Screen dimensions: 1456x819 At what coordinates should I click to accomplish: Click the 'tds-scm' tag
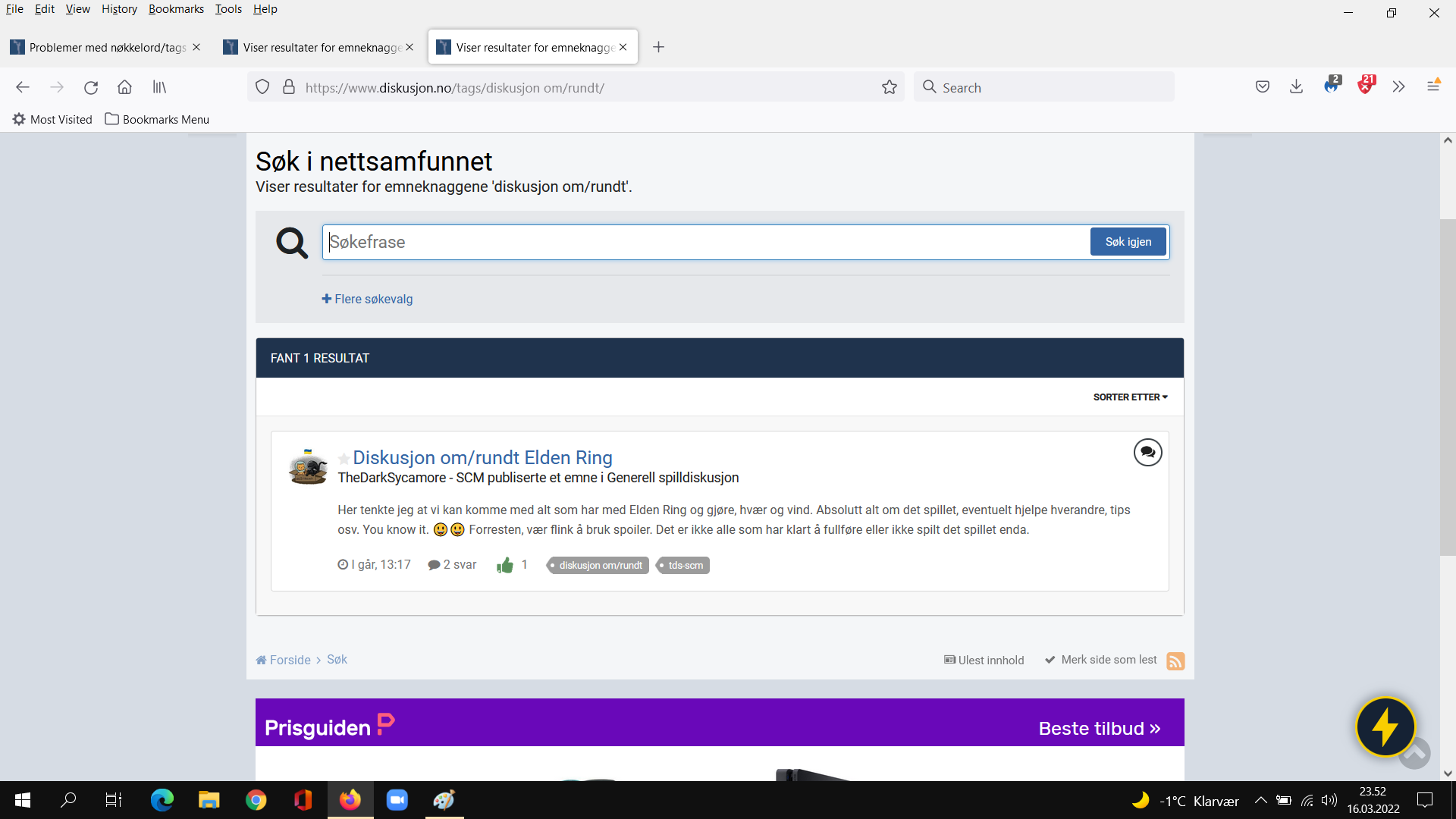coord(682,566)
